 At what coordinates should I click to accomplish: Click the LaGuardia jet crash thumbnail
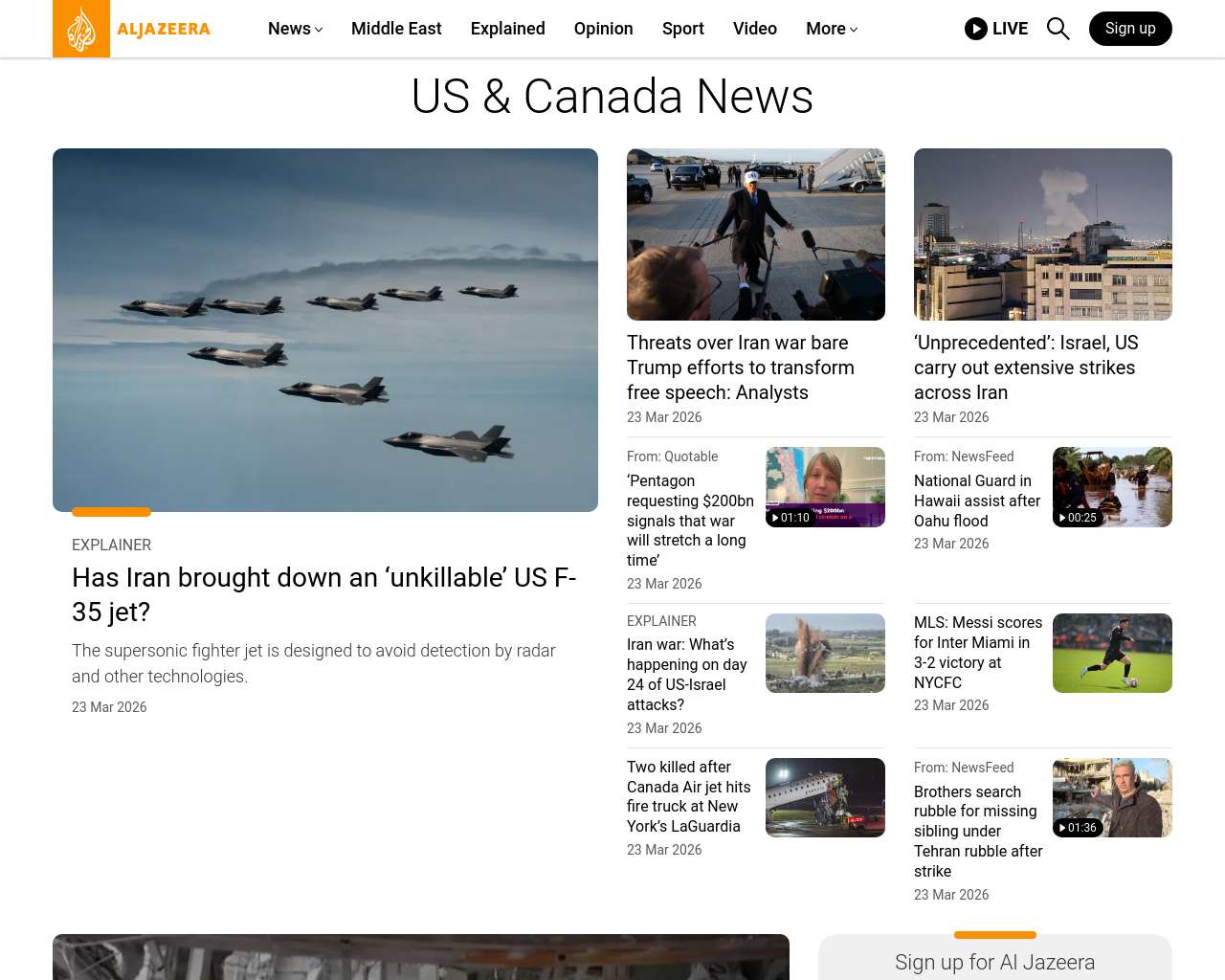825,797
